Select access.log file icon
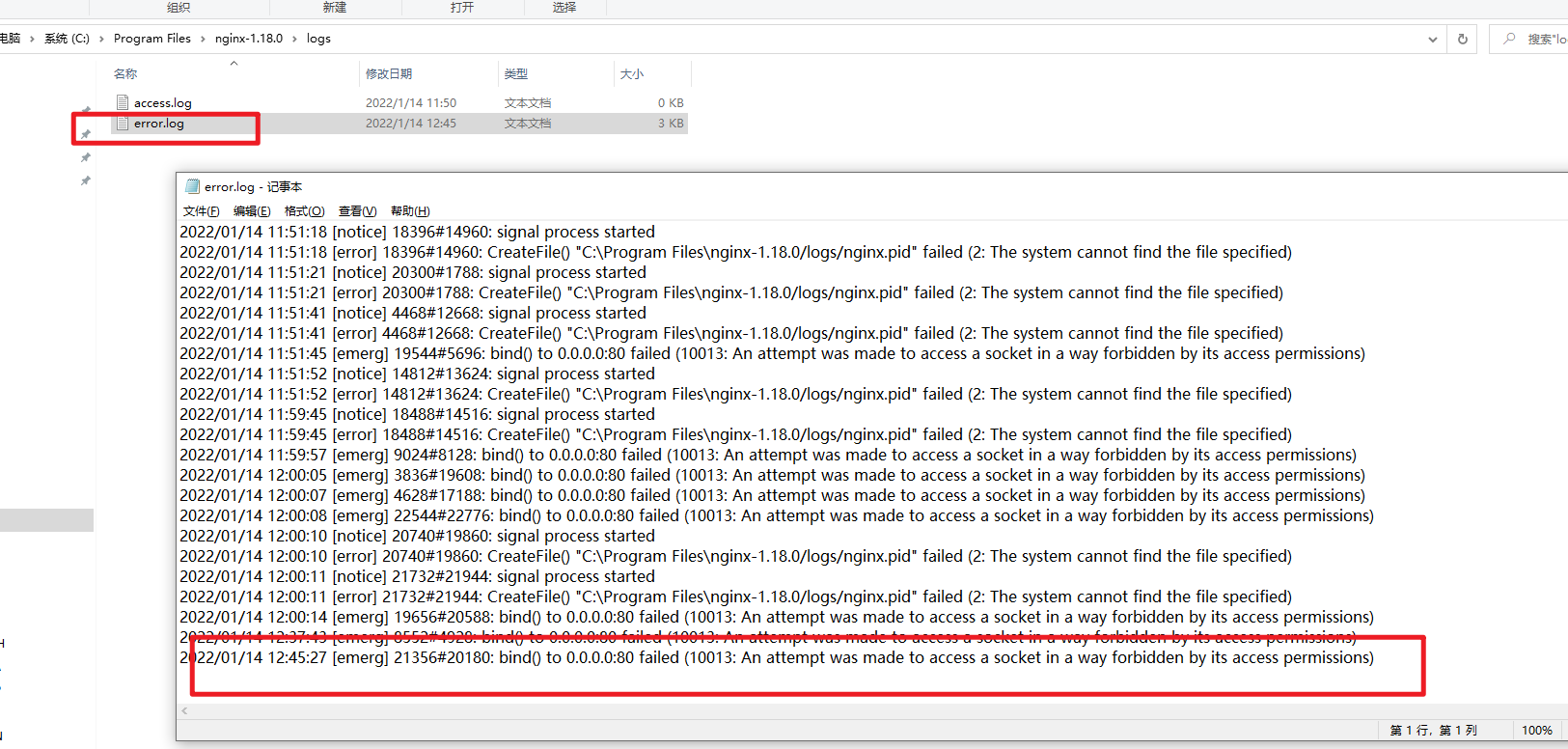 (123, 102)
